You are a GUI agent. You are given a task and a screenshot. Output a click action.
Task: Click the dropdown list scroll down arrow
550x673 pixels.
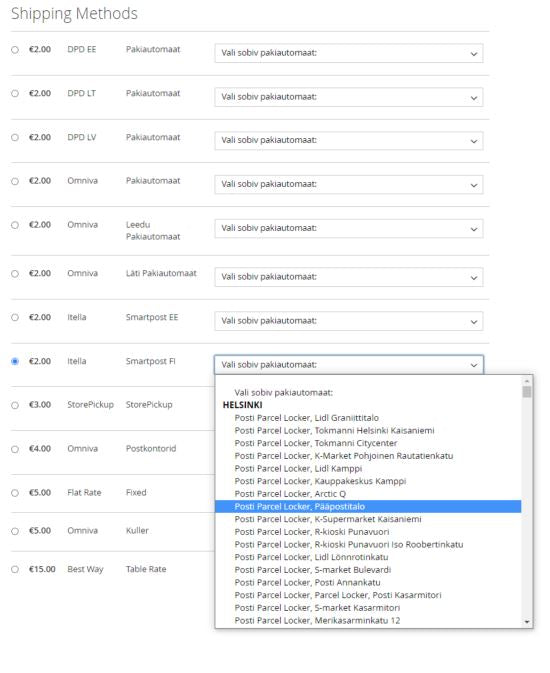click(527, 622)
